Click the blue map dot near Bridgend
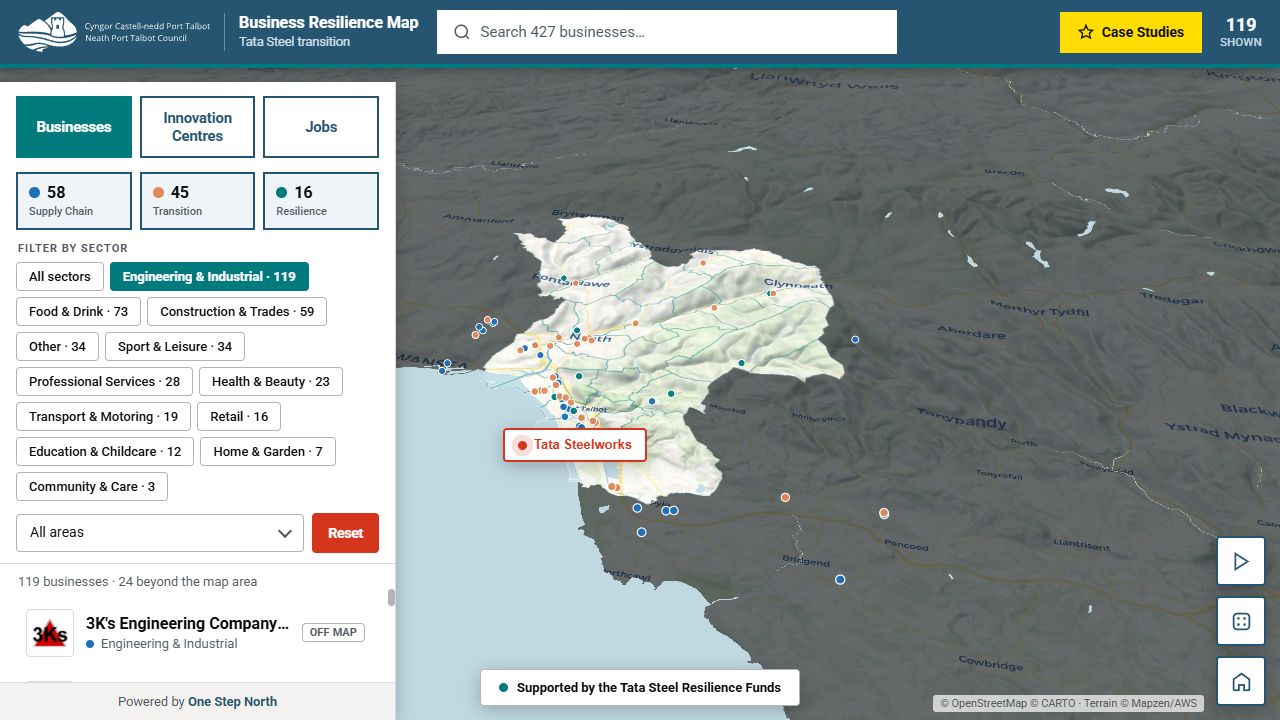This screenshot has height=720, width=1280. tap(840, 579)
